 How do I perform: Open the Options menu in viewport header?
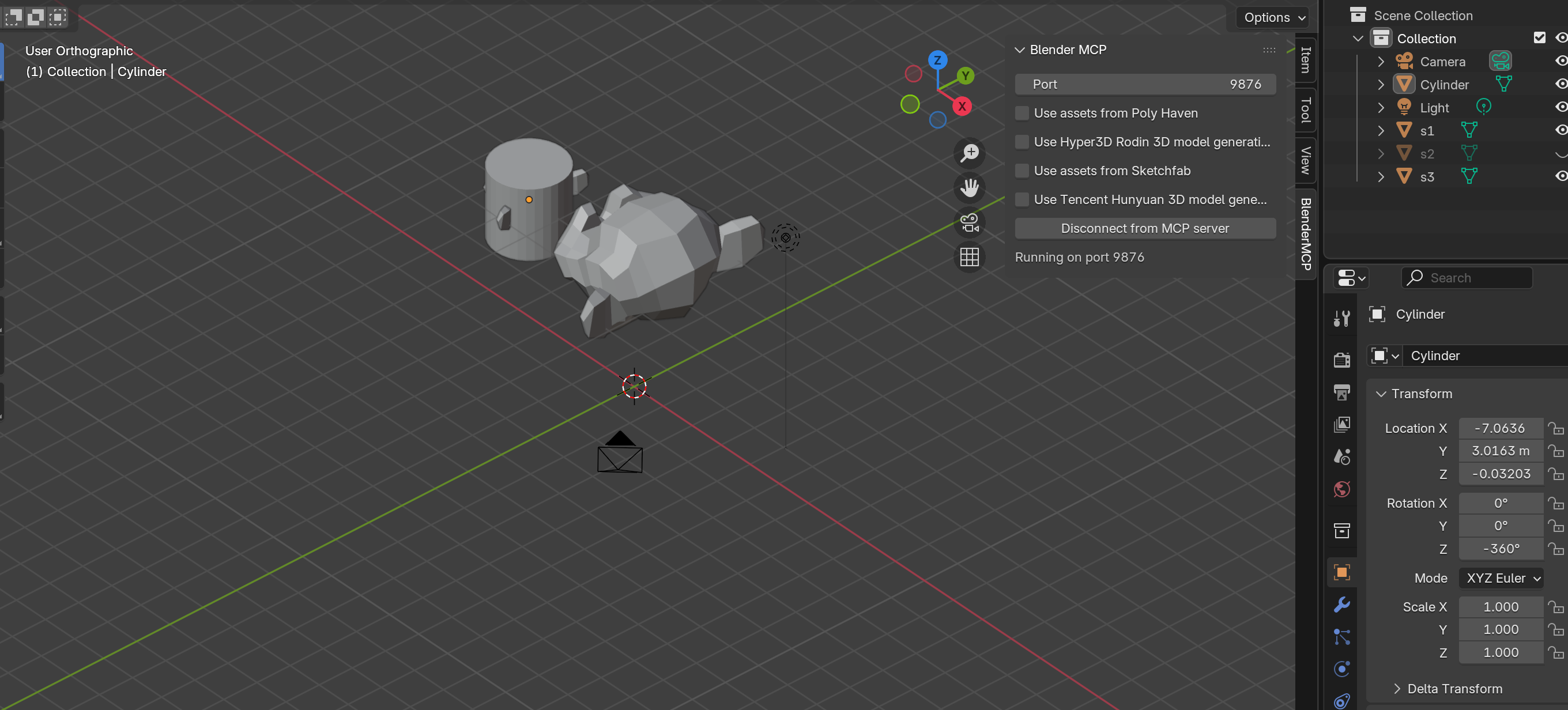coord(1272,17)
